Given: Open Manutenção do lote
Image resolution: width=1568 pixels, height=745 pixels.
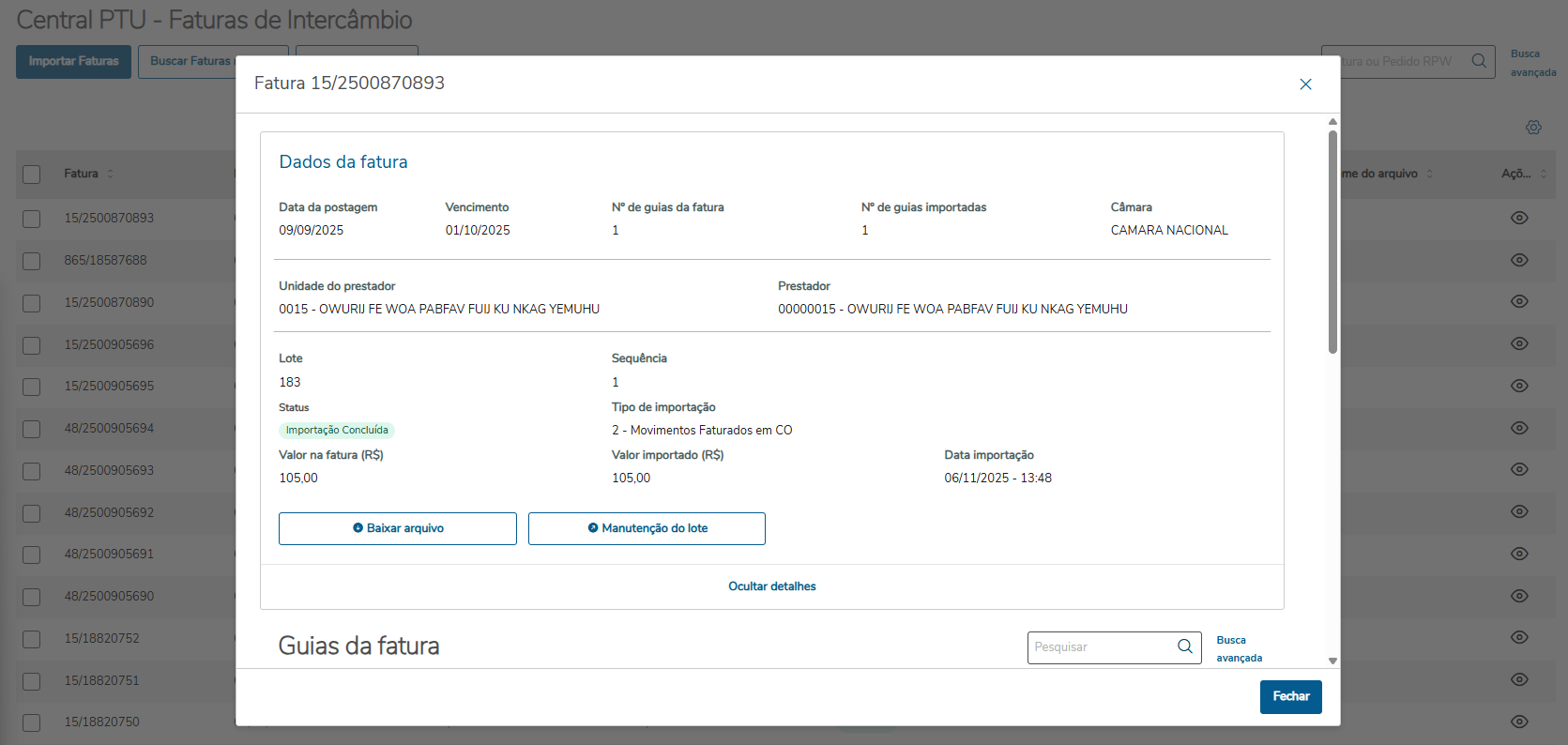Looking at the screenshot, I should click(647, 528).
